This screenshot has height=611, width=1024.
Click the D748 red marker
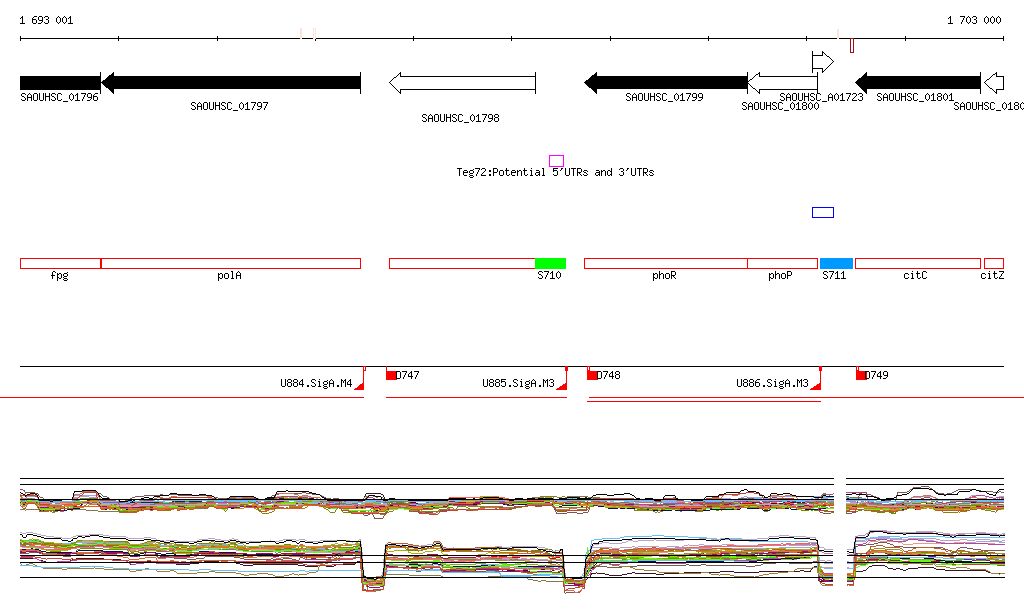pos(592,374)
